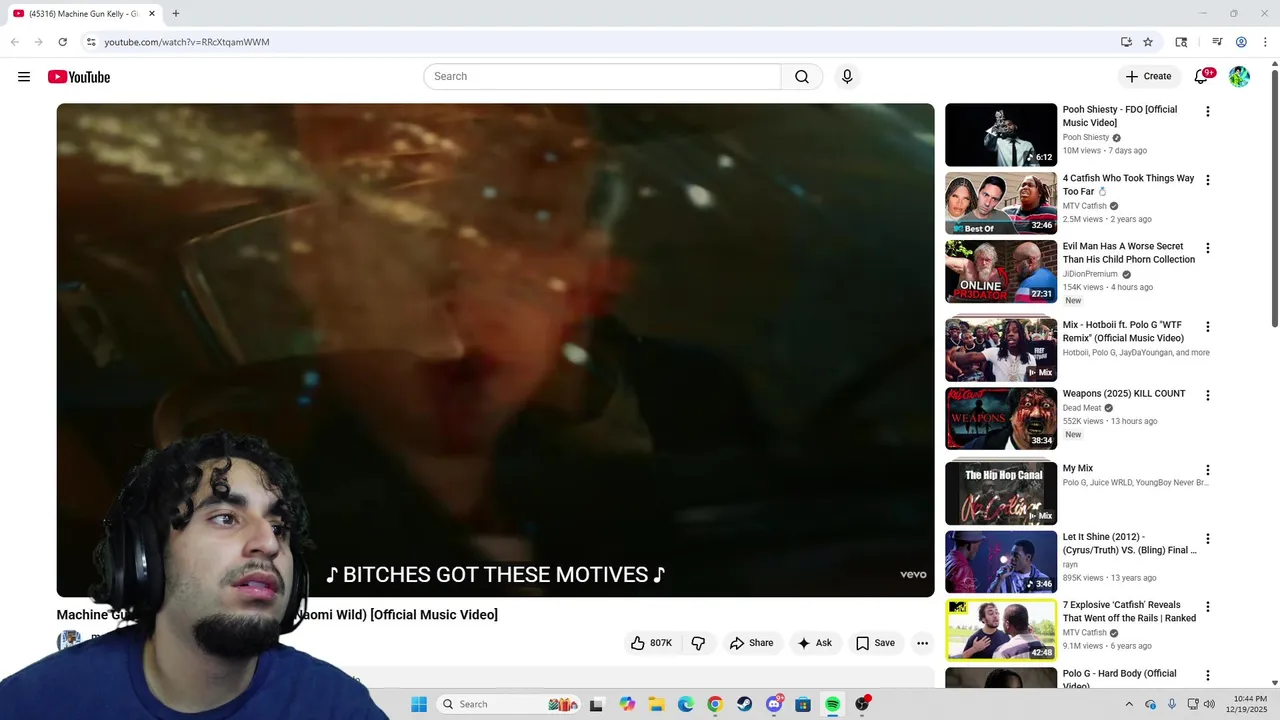Click inside the YouTube search box
Viewport: 1280px width, 720px height.
tap(602, 77)
